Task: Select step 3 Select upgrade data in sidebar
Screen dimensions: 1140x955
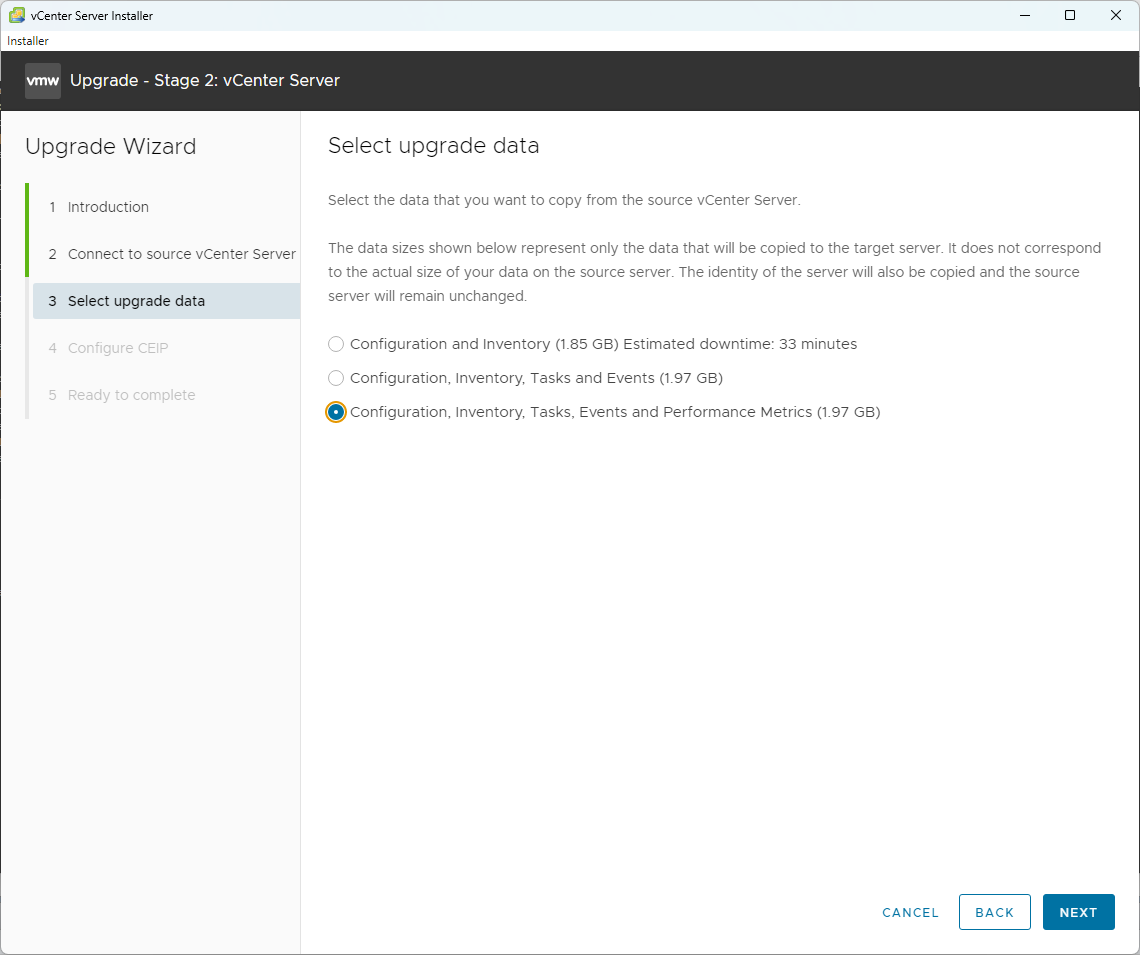Action: [136, 301]
